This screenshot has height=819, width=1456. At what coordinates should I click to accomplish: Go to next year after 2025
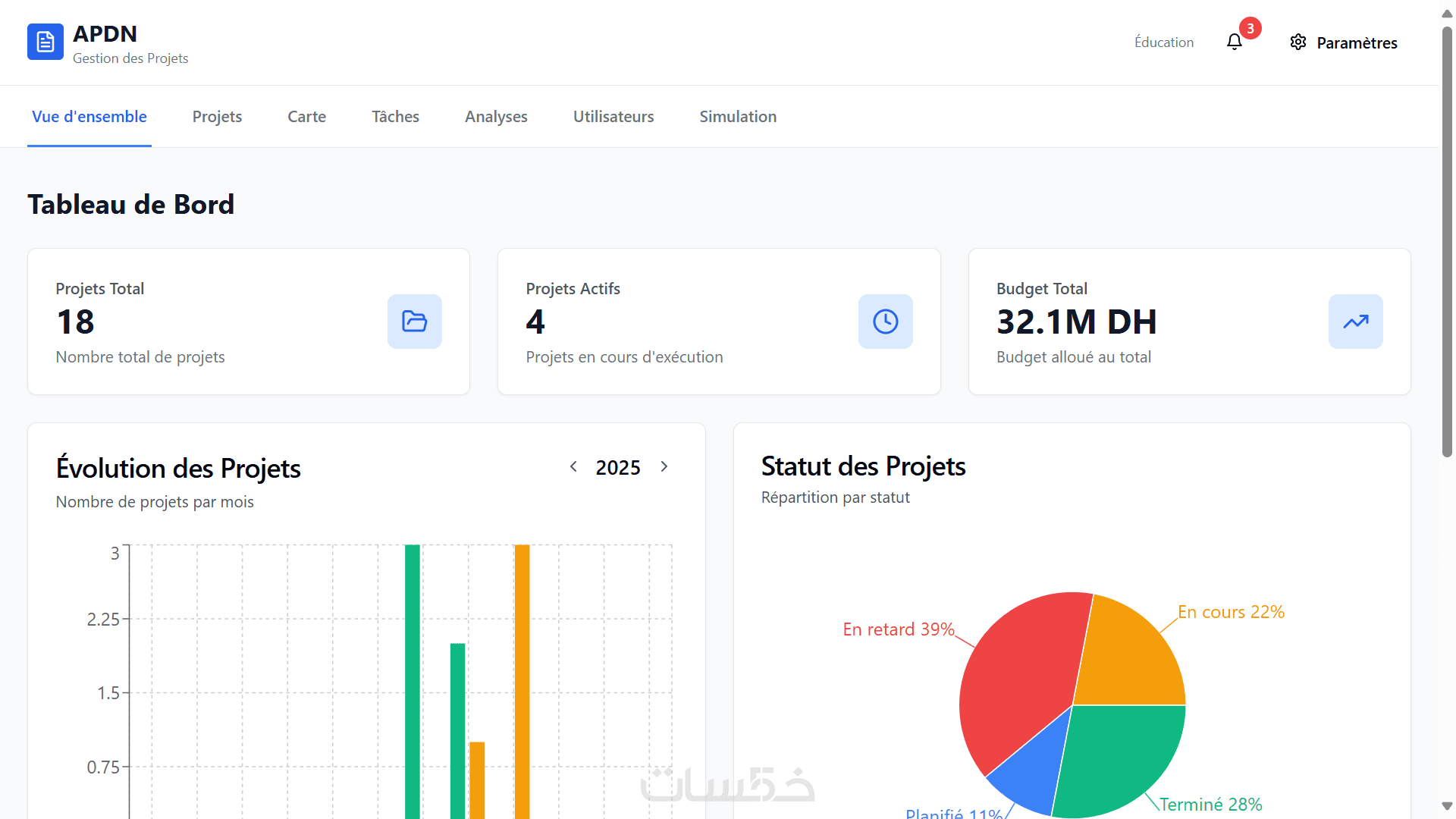pos(664,467)
